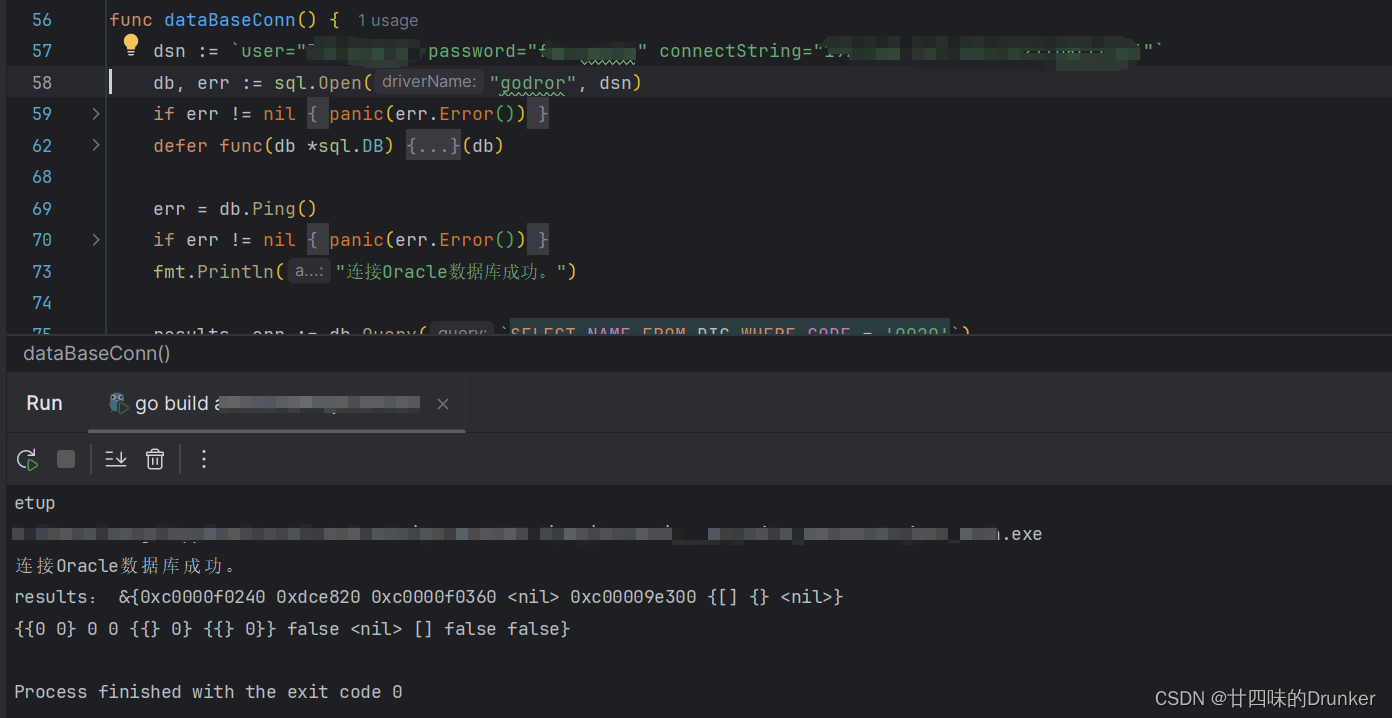Expand the folded {...} defer function body
The height and width of the screenshot is (718, 1392).
click(432, 145)
